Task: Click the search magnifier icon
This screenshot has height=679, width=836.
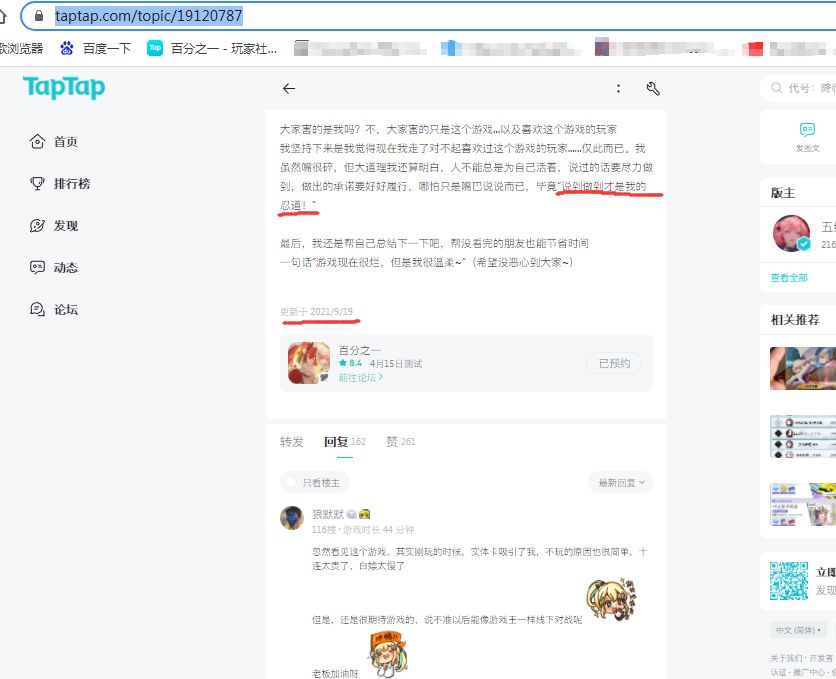Action: click(777, 88)
